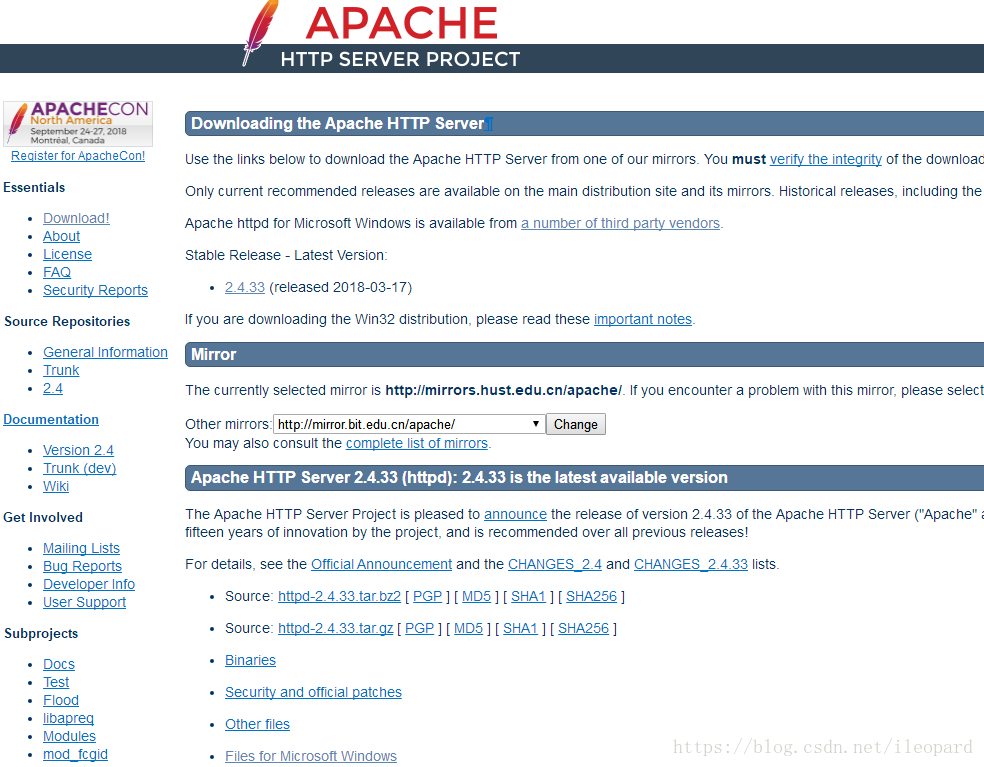The height and width of the screenshot is (767, 984).
Task: Open Mailing Lists link
Action: pos(81,548)
